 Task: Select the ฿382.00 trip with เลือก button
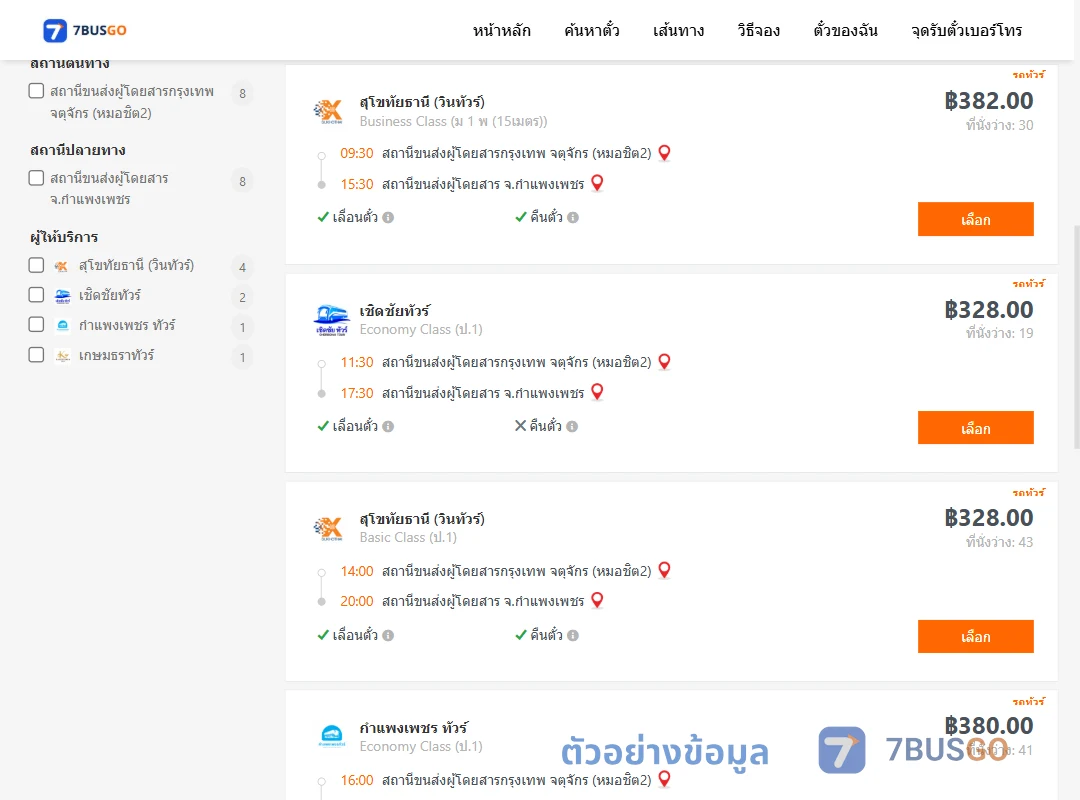coord(975,219)
